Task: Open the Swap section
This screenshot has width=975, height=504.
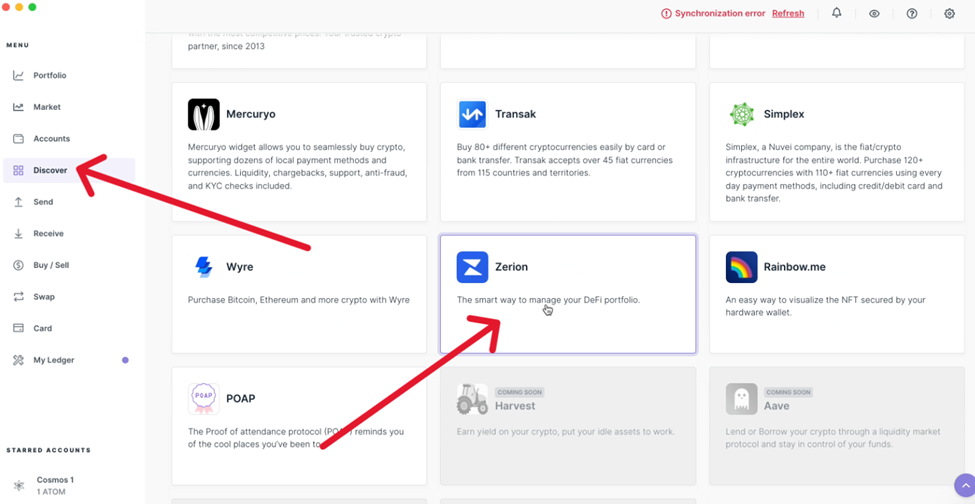Action: 44,296
